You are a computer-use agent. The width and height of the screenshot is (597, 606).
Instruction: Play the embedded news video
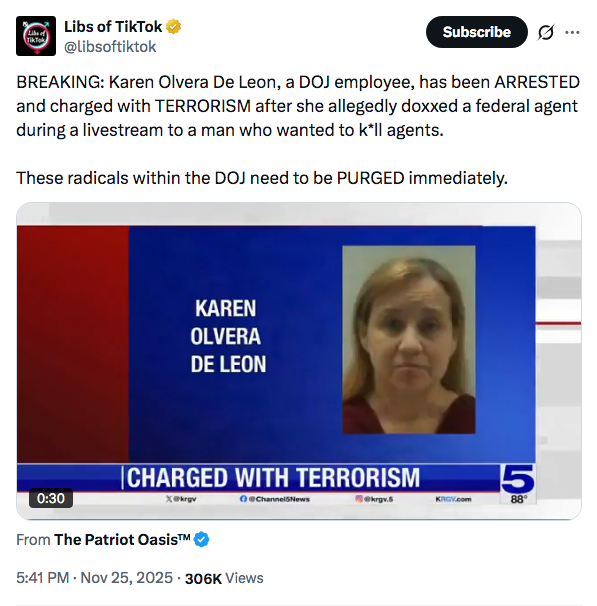299,361
